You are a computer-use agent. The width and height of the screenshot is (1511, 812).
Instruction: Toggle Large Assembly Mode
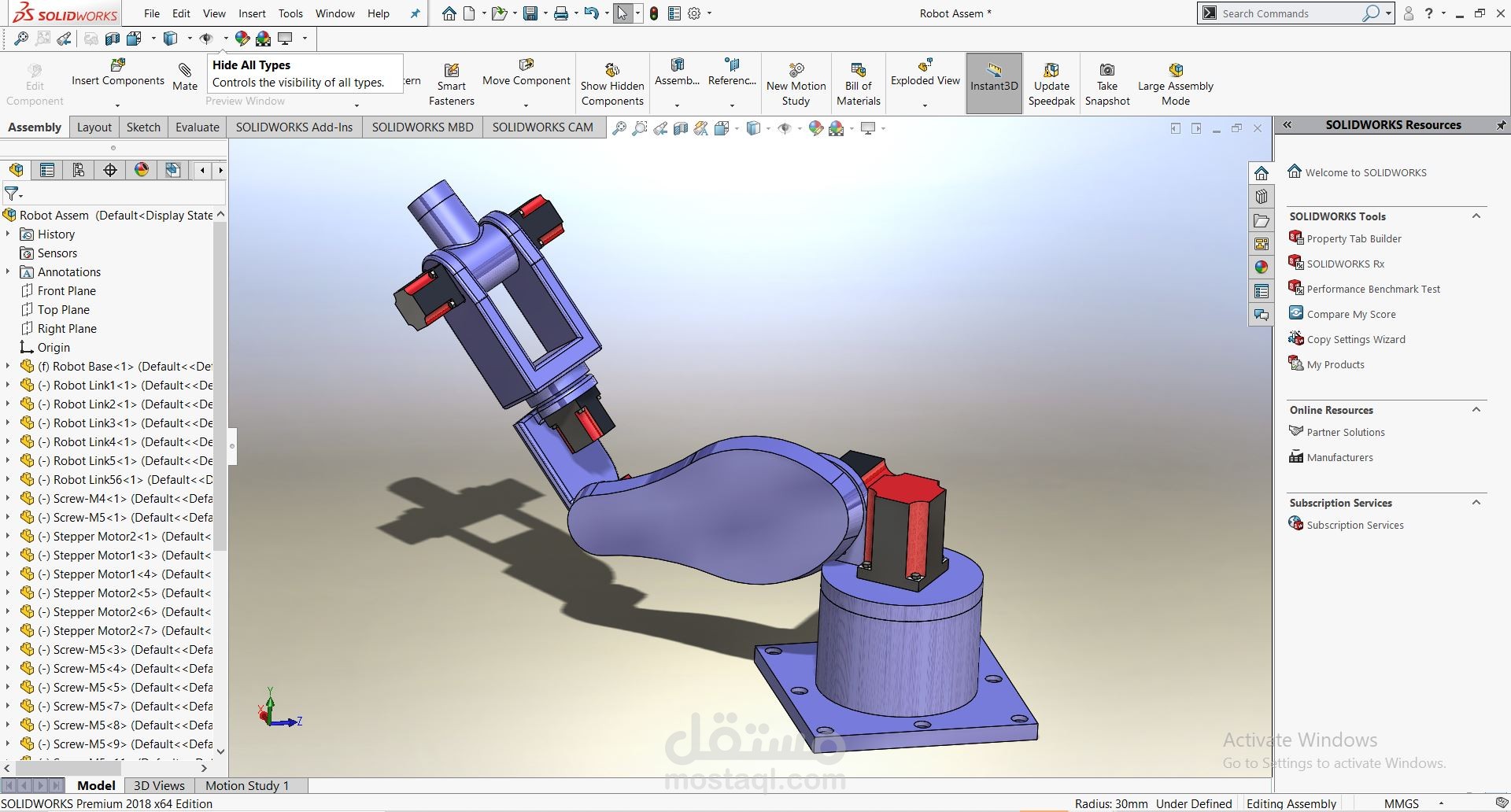coord(1175,84)
